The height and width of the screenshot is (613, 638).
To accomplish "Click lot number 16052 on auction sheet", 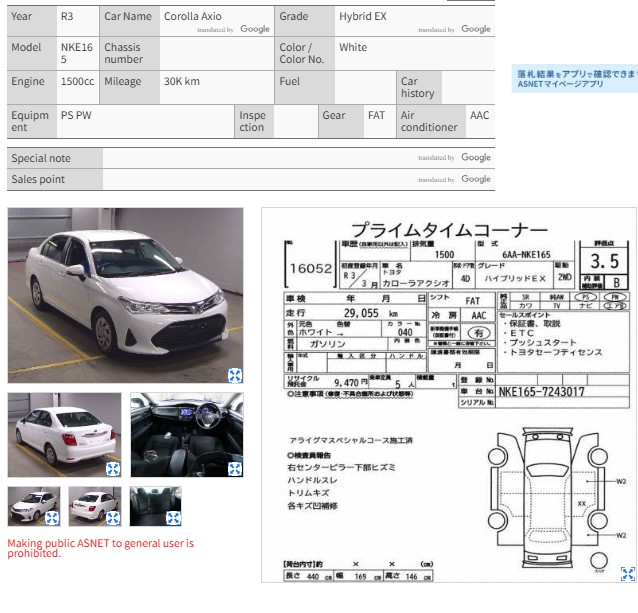I will coord(311,268).
